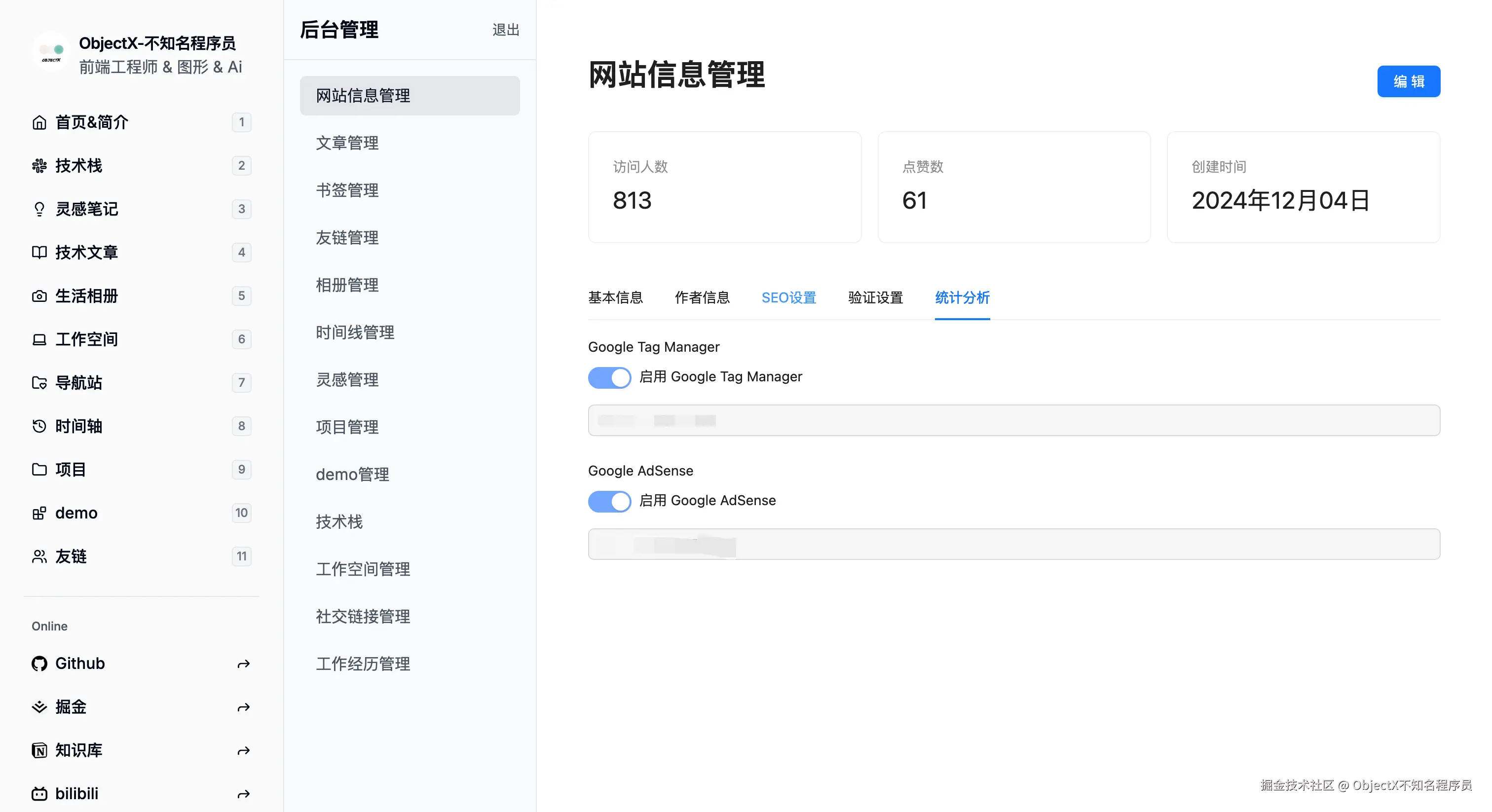Click the Github logo icon
The image size is (1492, 812).
pyautogui.click(x=39, y=663)
